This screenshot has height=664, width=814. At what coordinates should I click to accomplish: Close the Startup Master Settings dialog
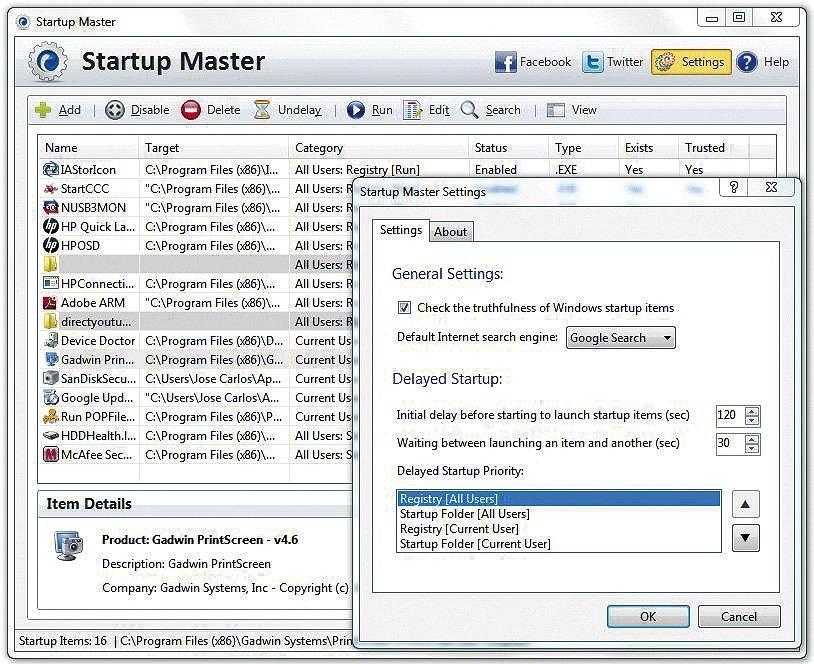tap(771, 187)
